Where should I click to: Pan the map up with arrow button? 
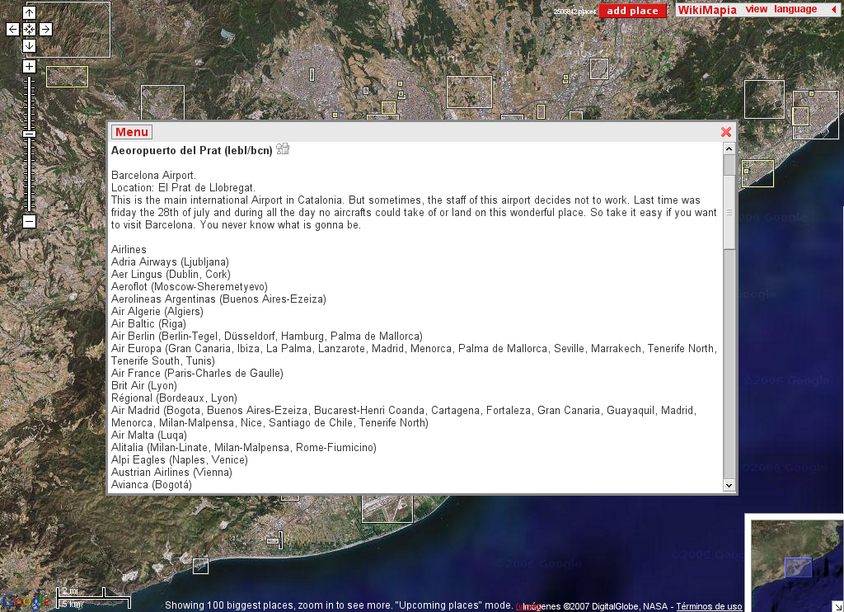click(x=29, y=12)
